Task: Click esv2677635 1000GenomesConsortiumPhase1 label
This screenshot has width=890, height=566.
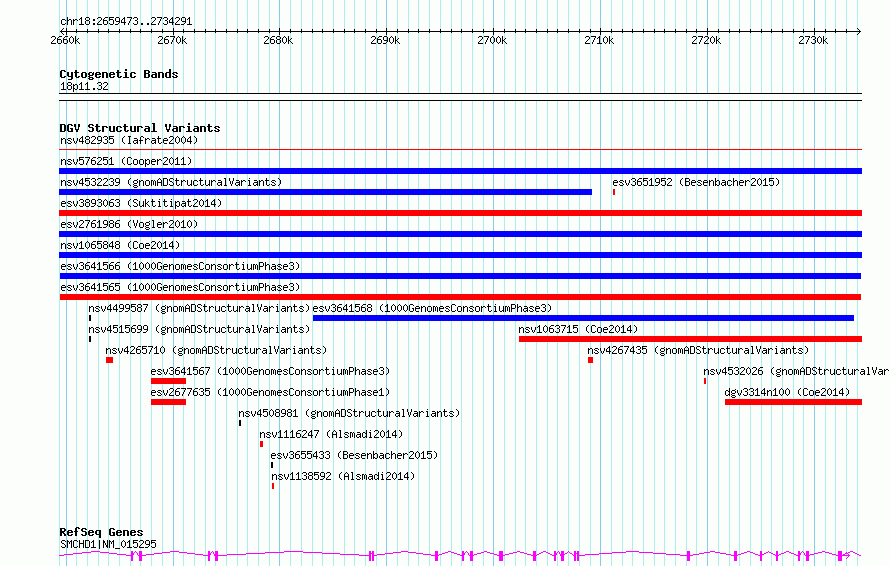Action: point(270,392)
